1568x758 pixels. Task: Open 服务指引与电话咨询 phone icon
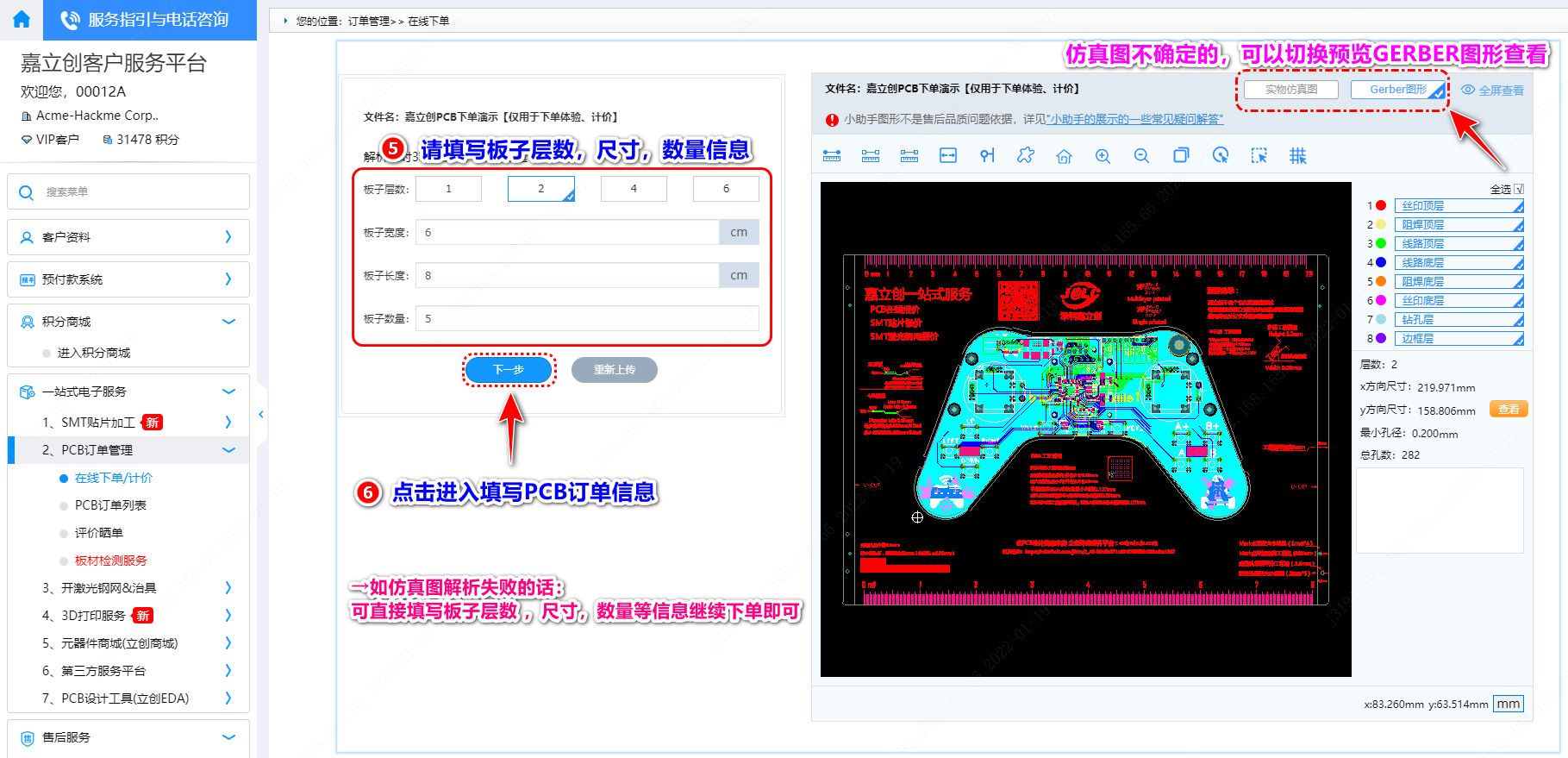71,20
